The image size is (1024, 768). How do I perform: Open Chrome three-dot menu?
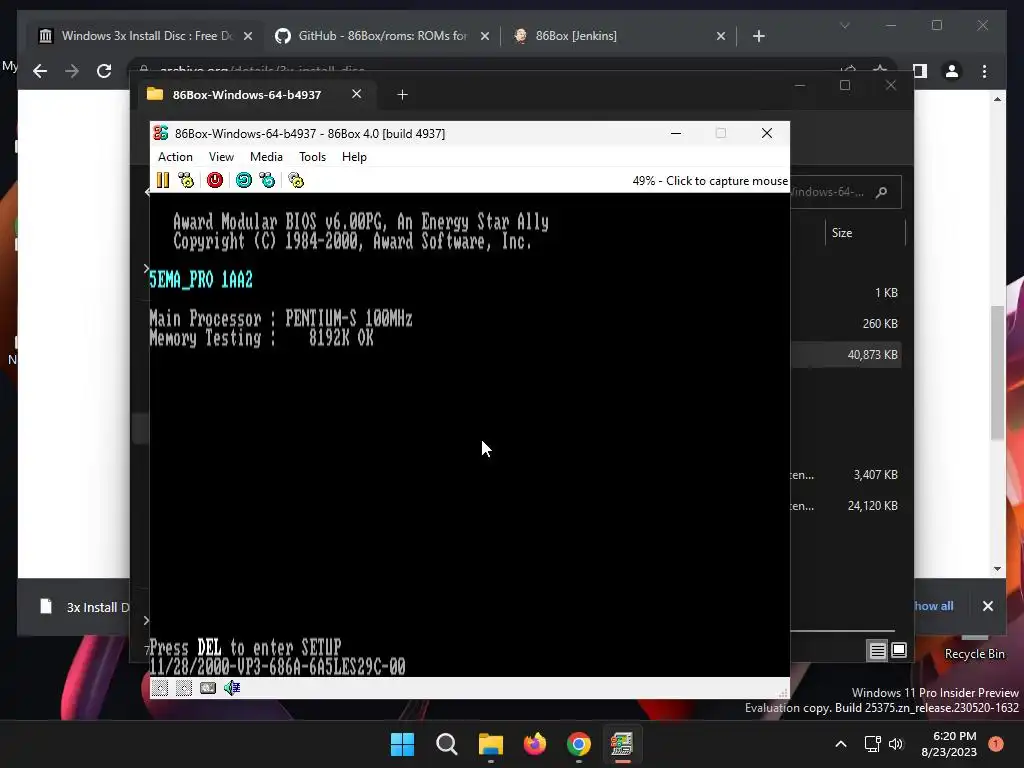click(x=984, y=71)
